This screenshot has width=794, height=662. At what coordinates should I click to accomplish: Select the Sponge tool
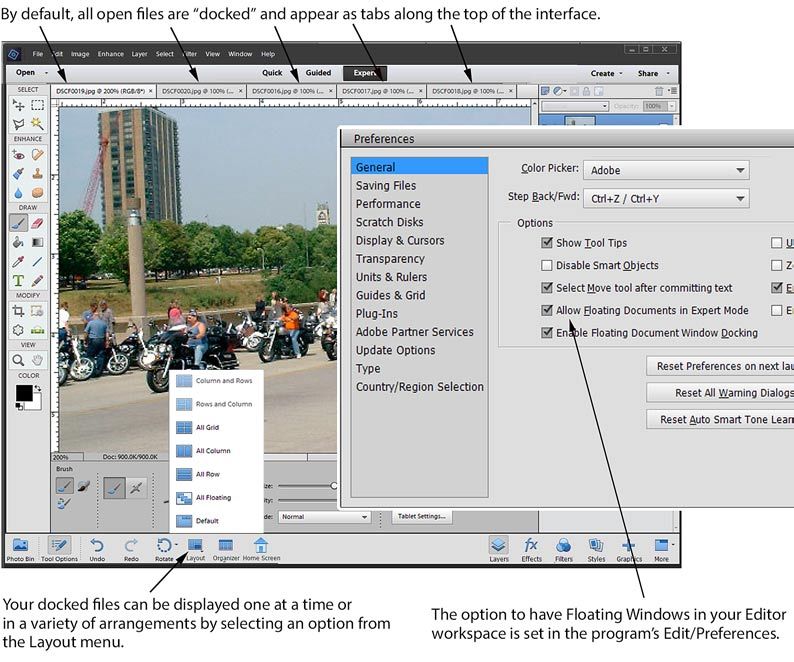tap(37, 193)
